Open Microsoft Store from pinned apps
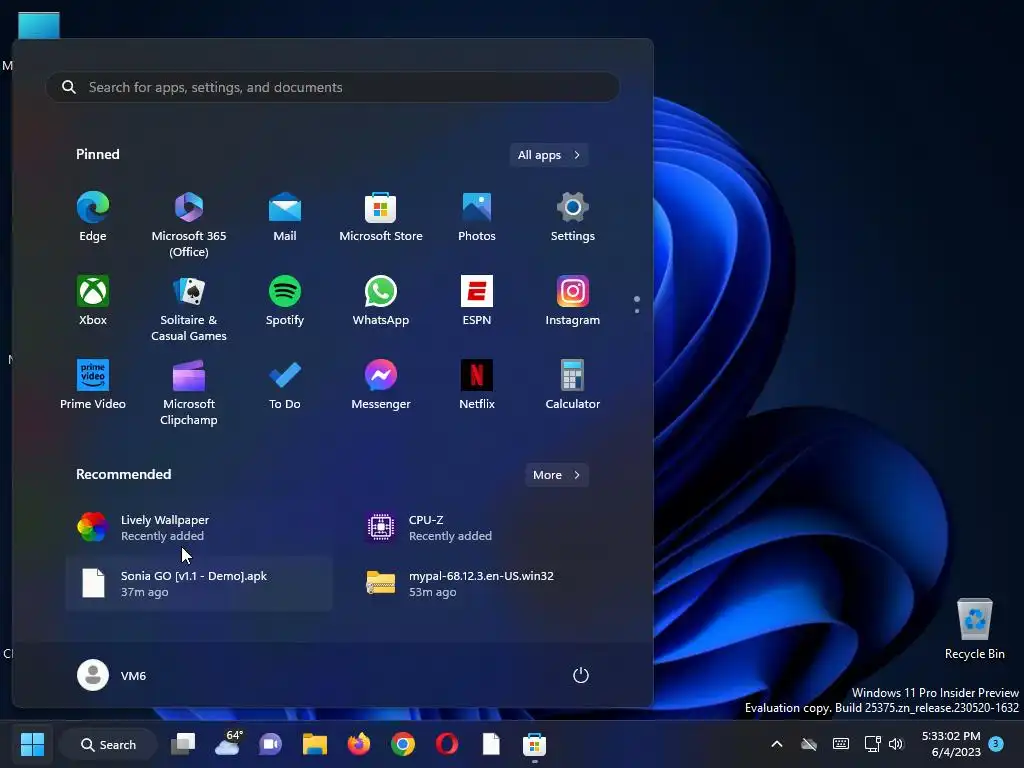 [381, 217]
